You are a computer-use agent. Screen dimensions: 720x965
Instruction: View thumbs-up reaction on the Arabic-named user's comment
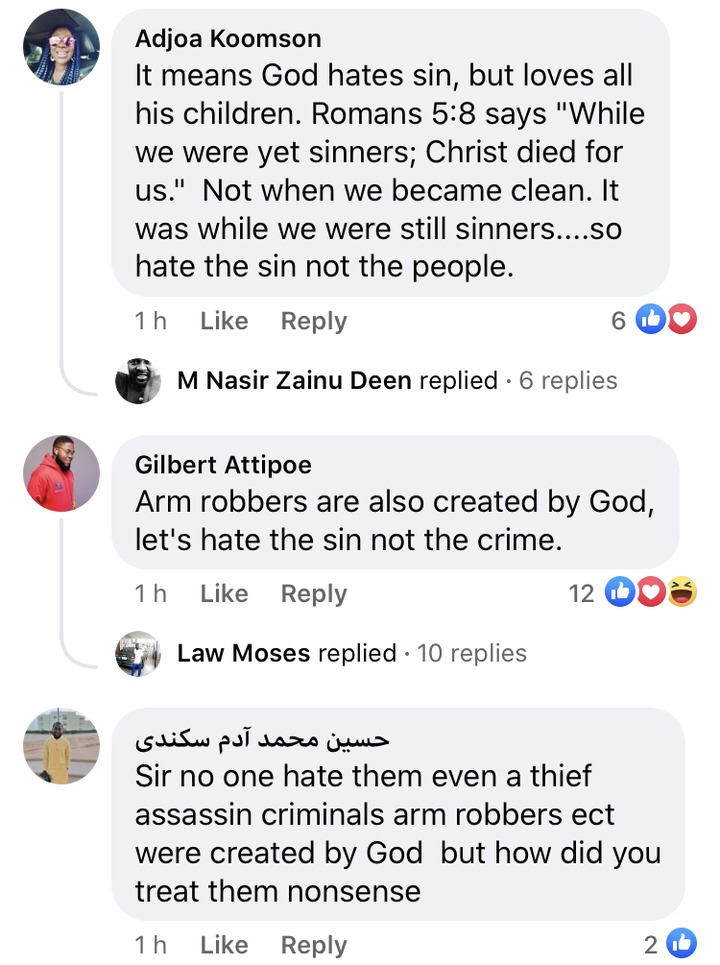[x=681, y=944]
